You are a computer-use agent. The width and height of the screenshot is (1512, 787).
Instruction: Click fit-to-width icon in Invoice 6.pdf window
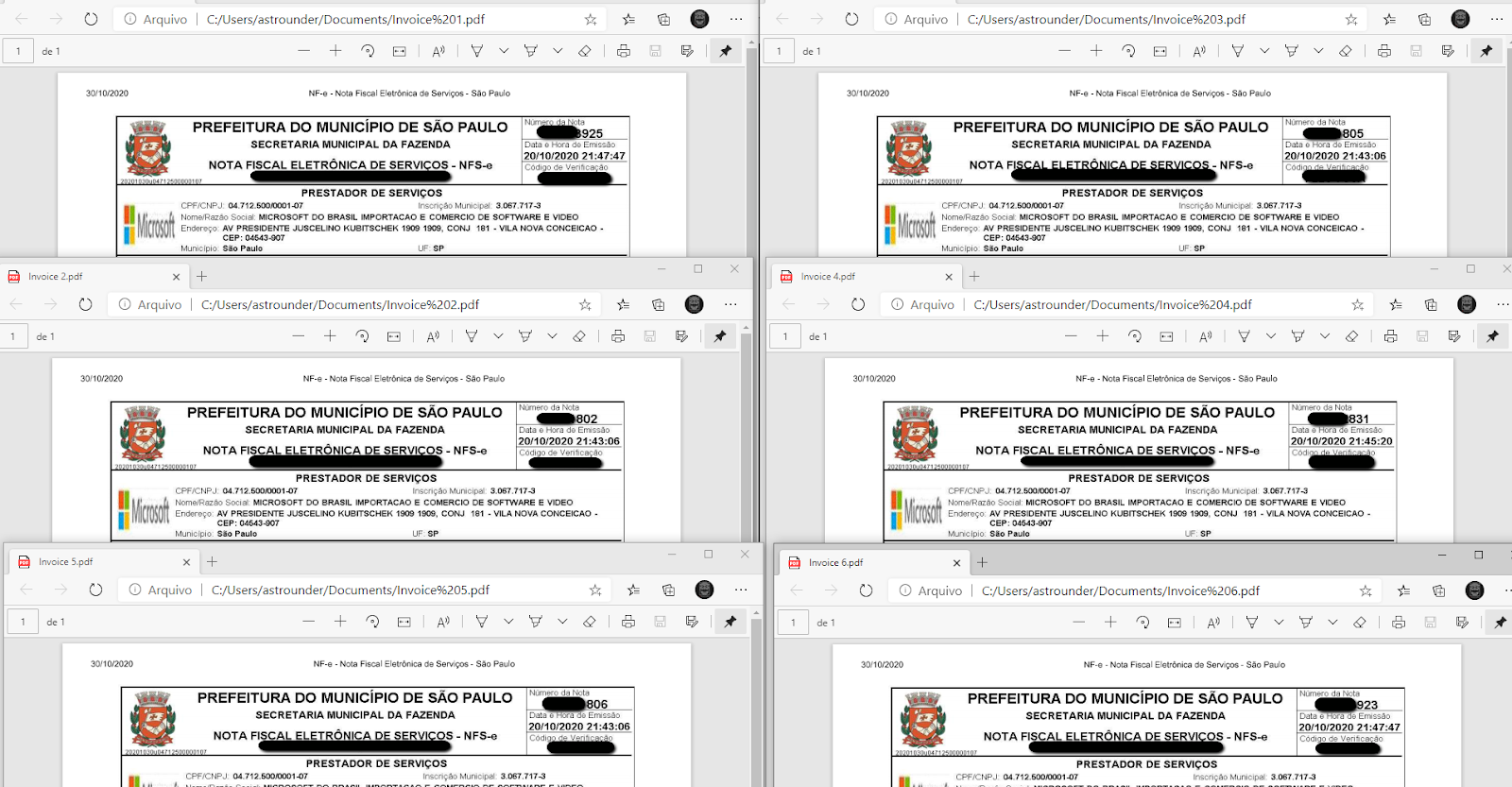click(x=1175, y=623)
